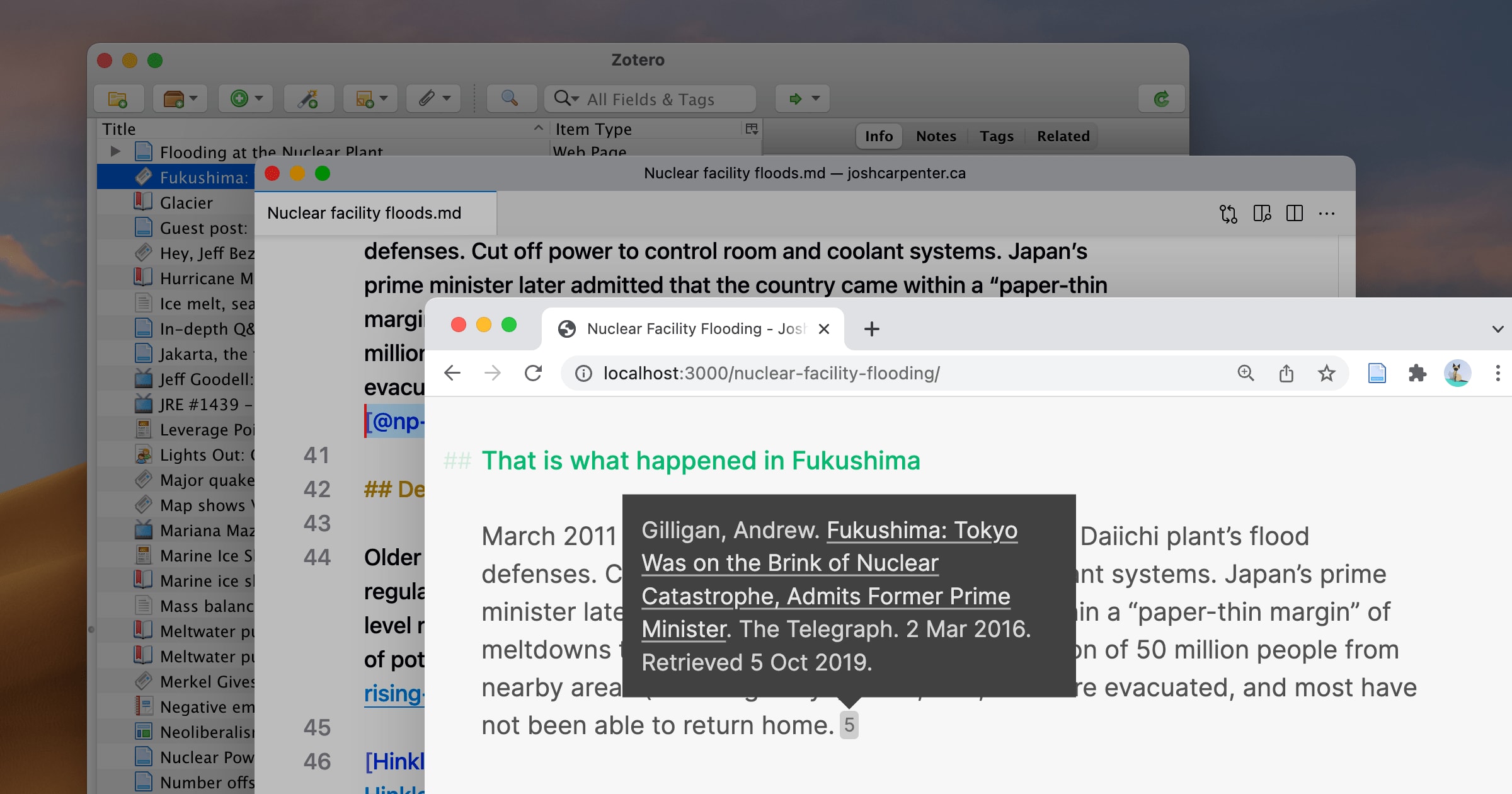Viewport: 1512px width, 794px height.
Task: Expand Flooding at the Nuclear Plant item
Action: 115,151
